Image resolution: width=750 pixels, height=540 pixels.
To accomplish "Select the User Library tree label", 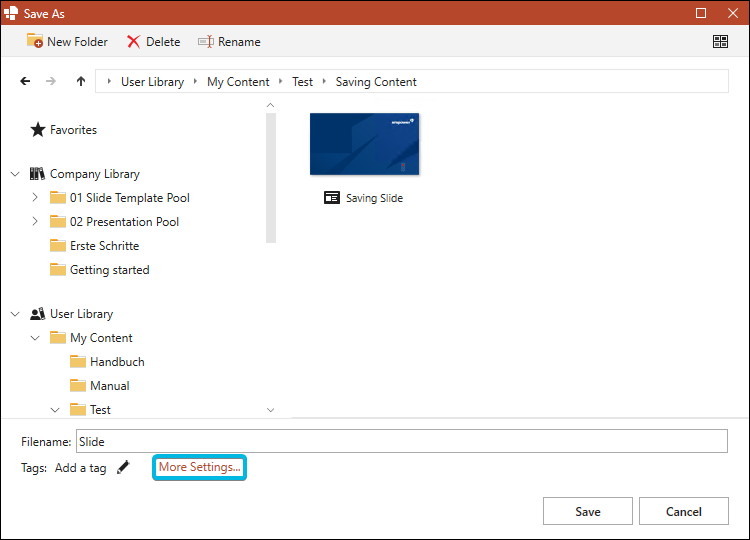I will (81, 314).
